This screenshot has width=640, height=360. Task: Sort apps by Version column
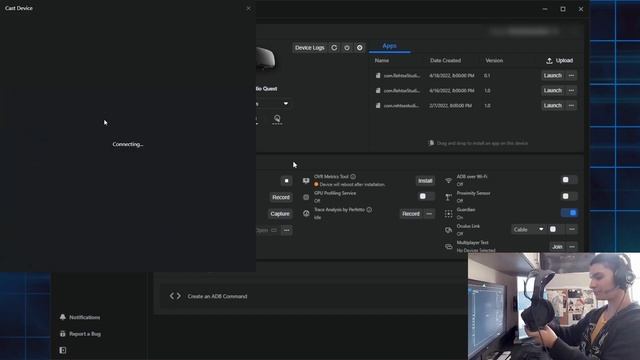click(x=494, y=60)
